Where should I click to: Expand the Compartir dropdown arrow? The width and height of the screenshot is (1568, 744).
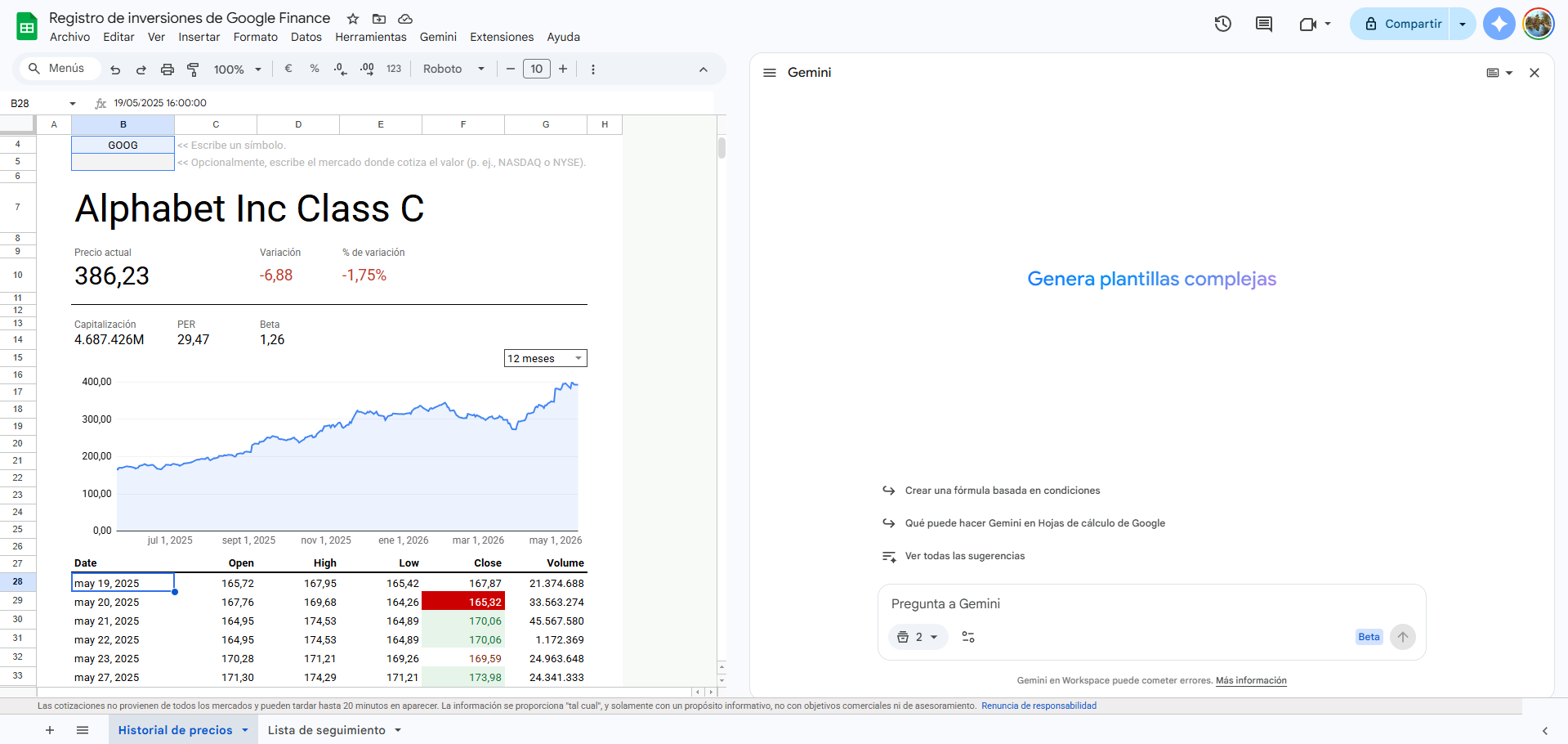click(1463, 24)
